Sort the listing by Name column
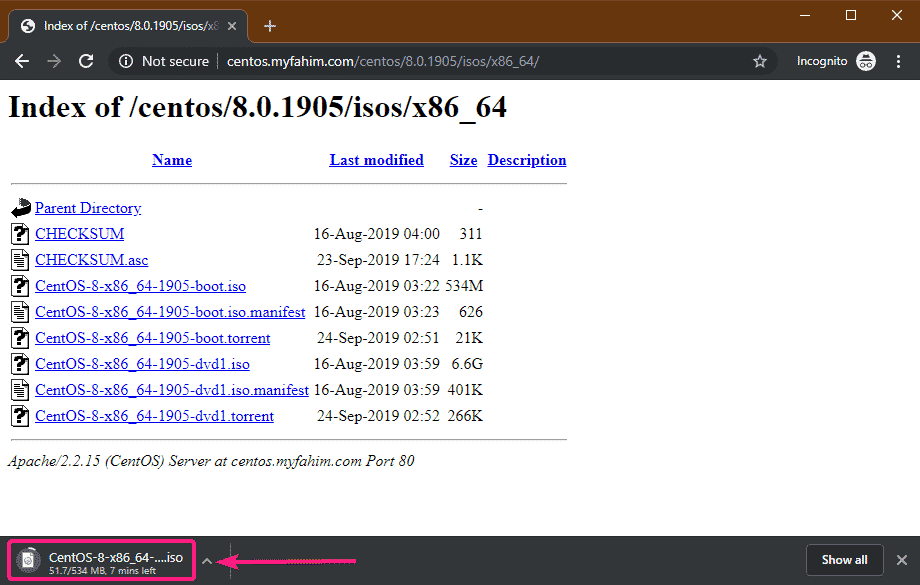This screenshot has height=585, width=920. 171,160
